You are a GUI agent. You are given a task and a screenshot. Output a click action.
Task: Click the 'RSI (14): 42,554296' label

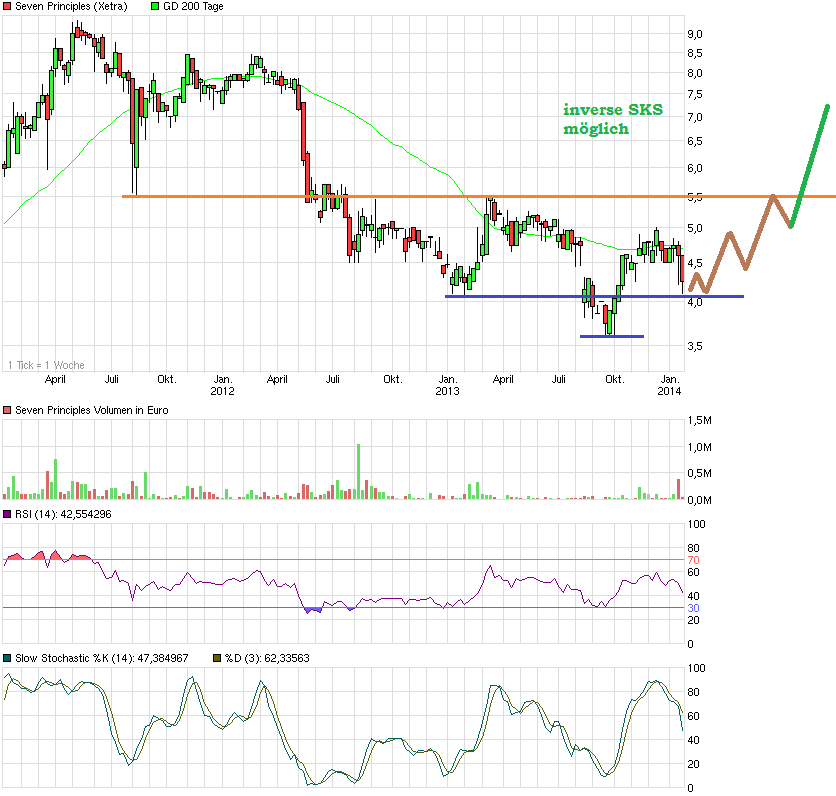[x=63, y=514]
